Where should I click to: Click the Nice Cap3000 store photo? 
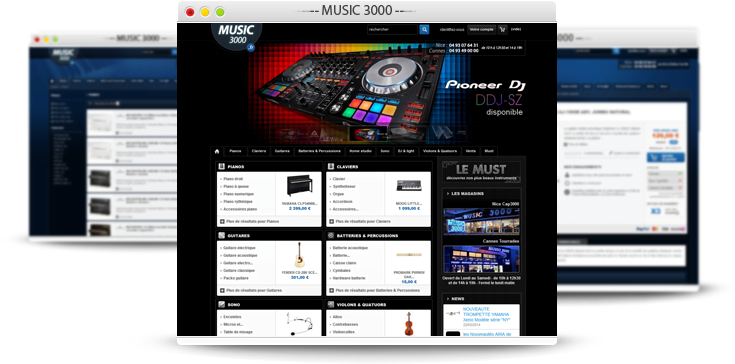pos(481,221)
